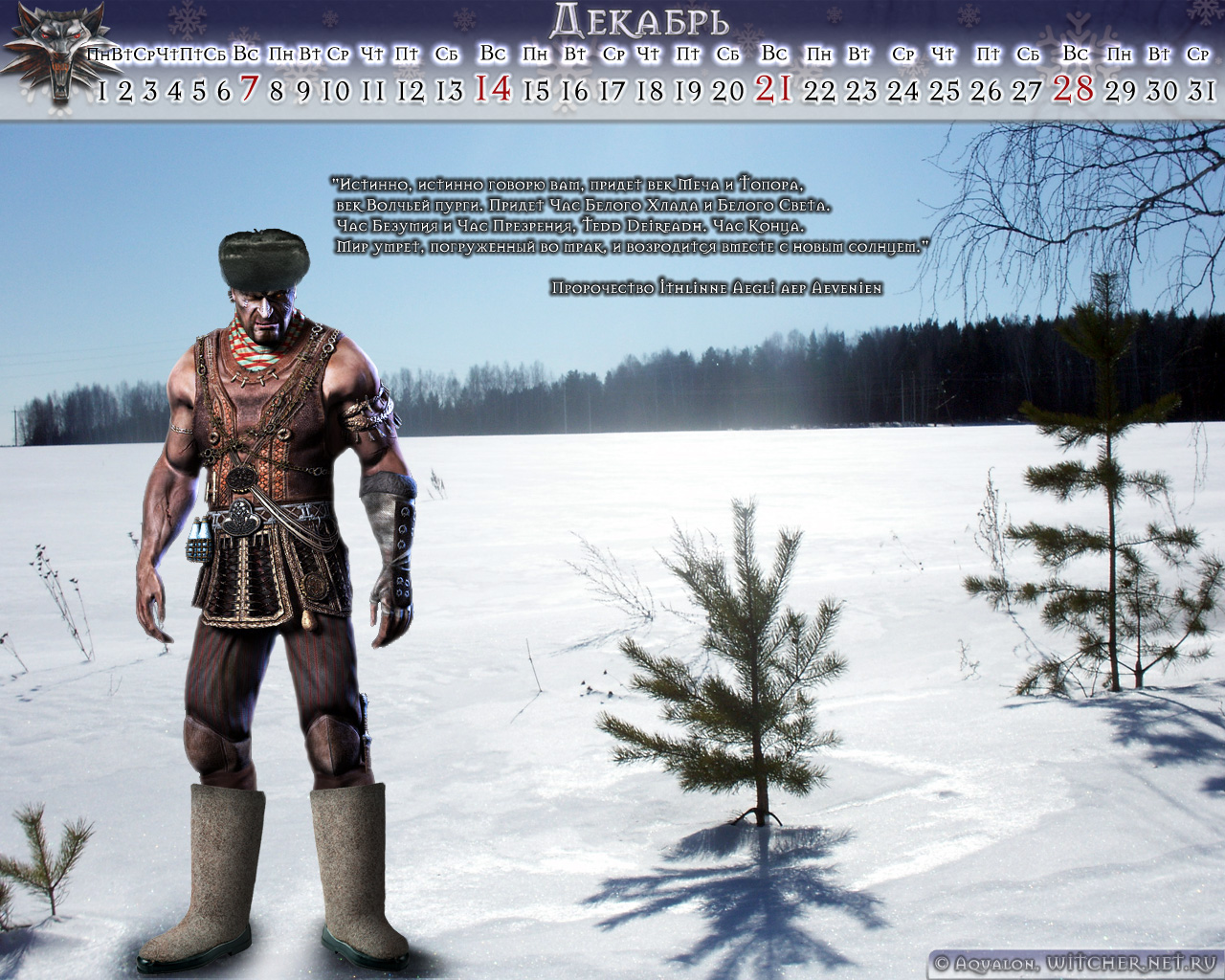The width and height of the screenshot is (1225, 980).
Task: Pick calendar date 23
Action: (861, 91)
